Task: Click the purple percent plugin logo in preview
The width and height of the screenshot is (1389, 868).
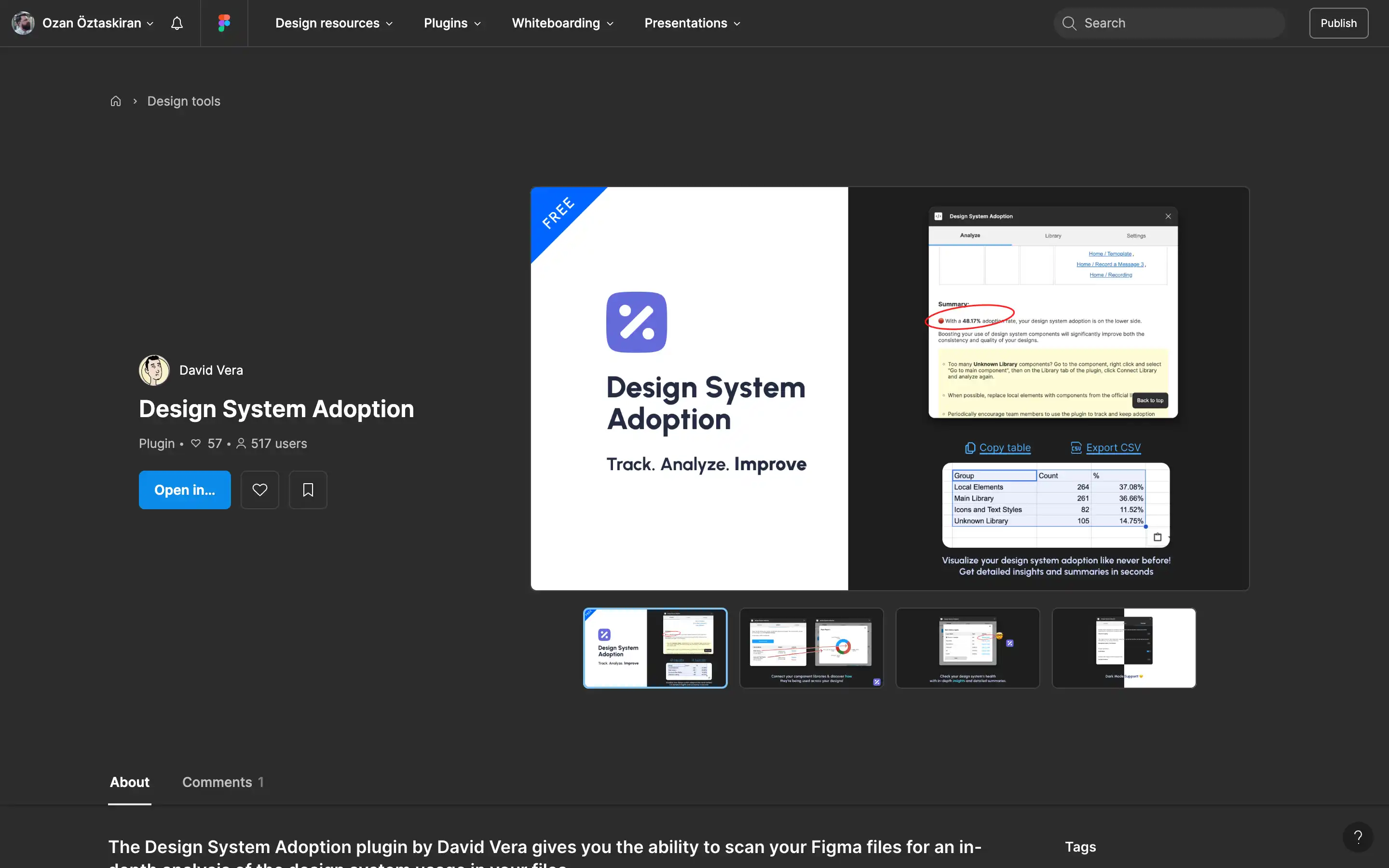Action: (x=636, y=322)
